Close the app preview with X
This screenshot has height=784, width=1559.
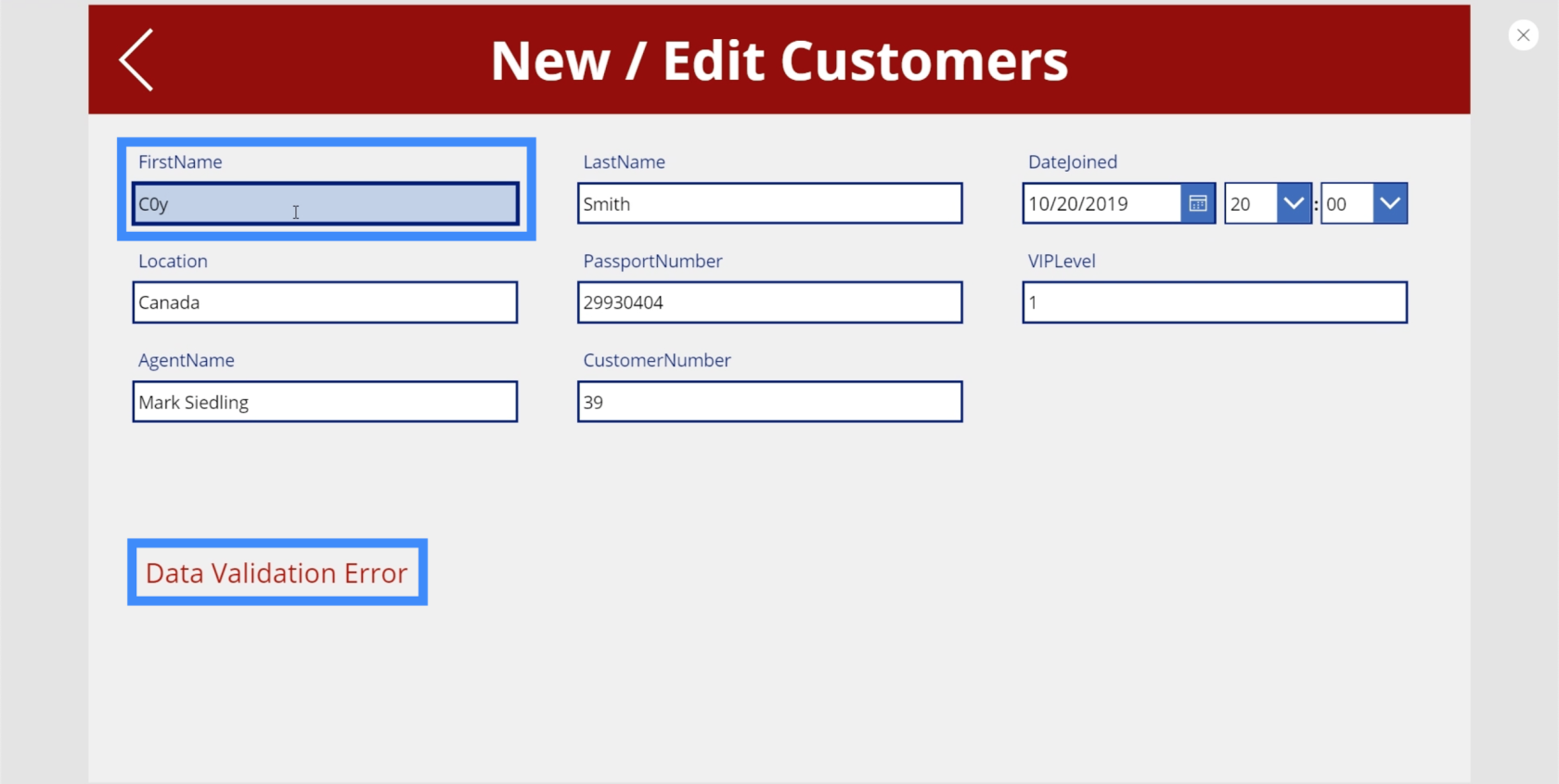pyautogui.click(x=1523, y=35)
